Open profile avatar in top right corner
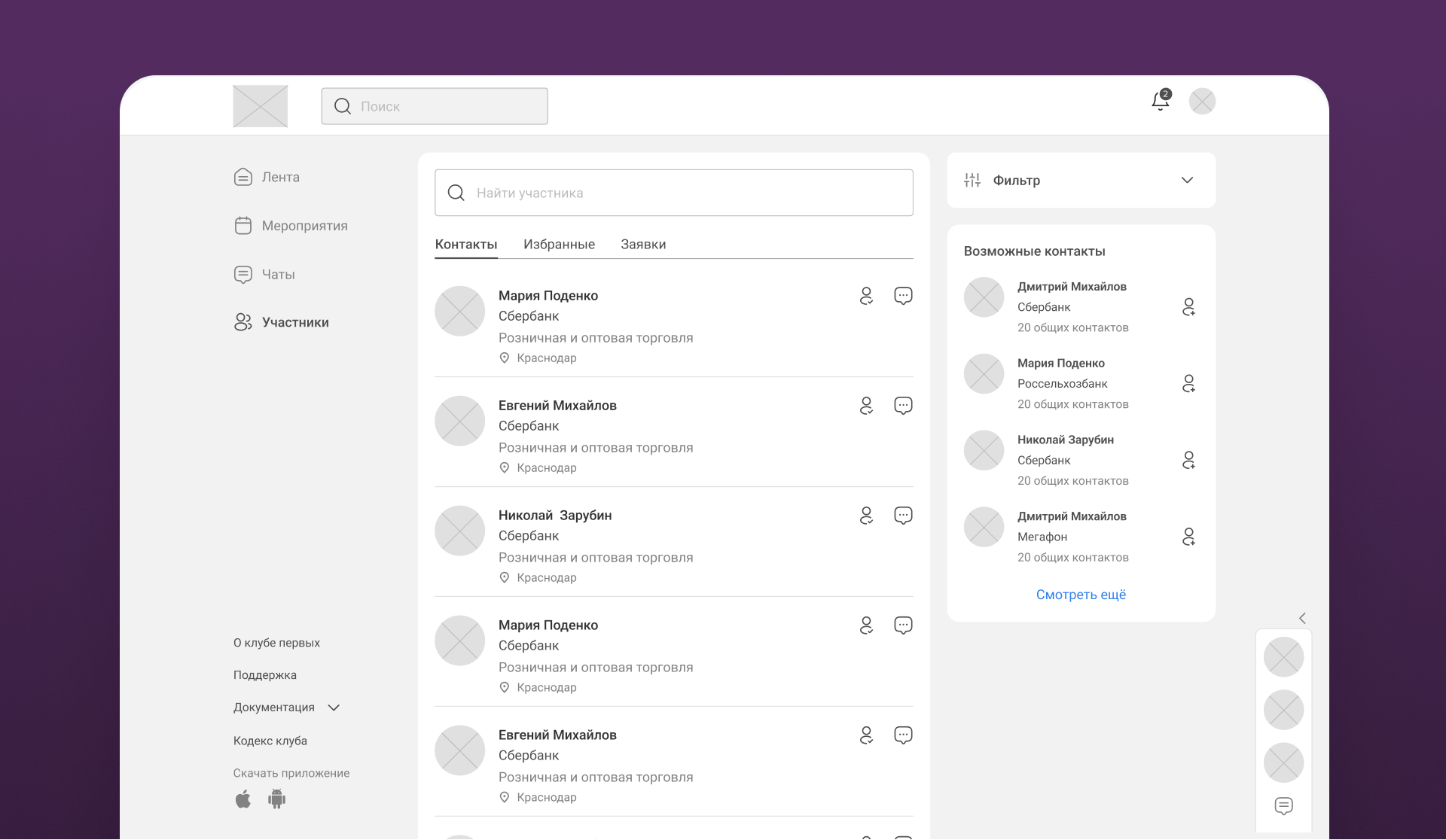The width and height of the screenshot is (1446, 840). [1202, 102]
